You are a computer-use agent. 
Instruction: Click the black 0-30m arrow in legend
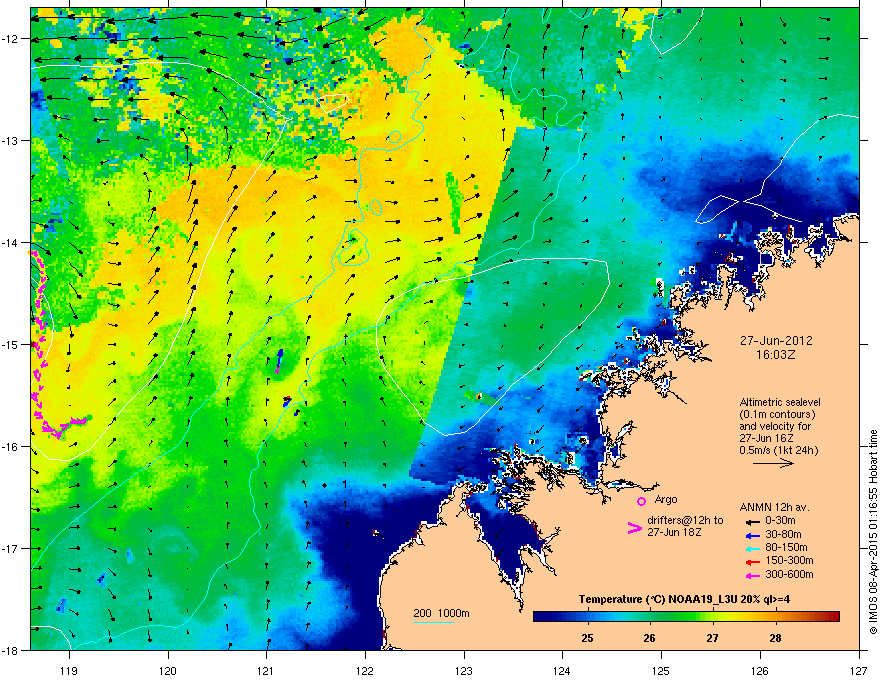[751, 521]
